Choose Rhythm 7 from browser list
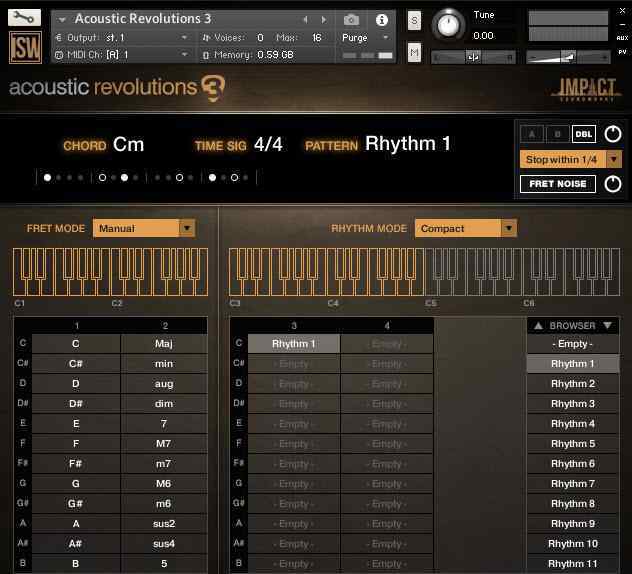The image size is (632, 574). [x=573, y=483]
